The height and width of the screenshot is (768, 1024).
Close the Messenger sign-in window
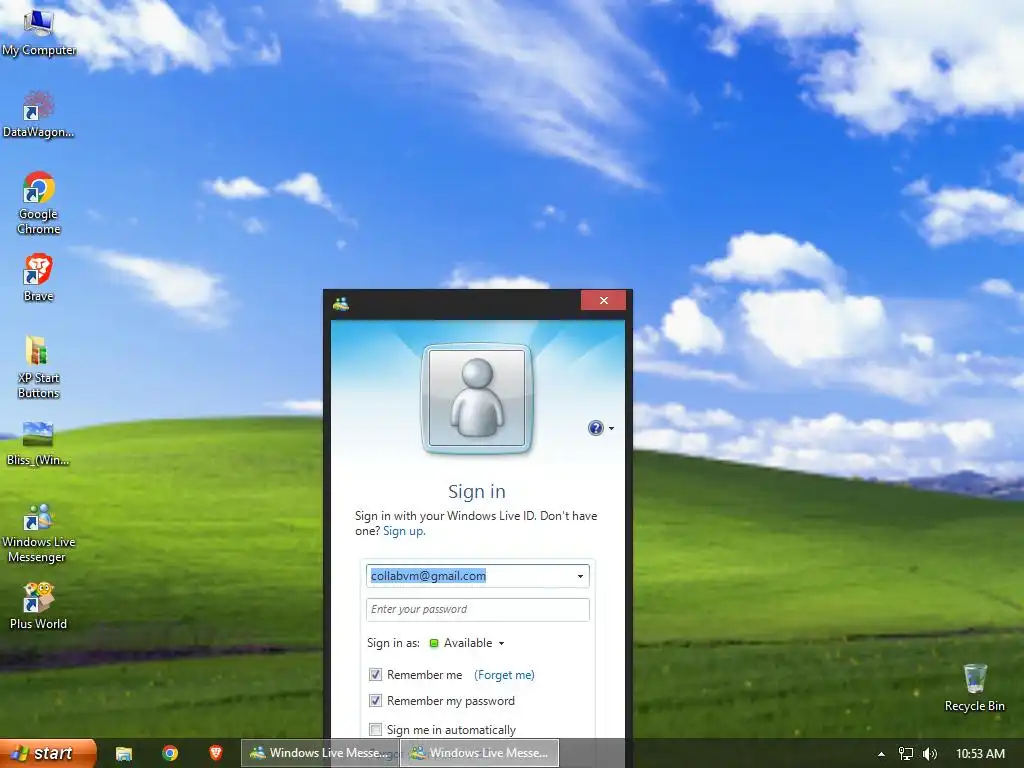point(603,300)
